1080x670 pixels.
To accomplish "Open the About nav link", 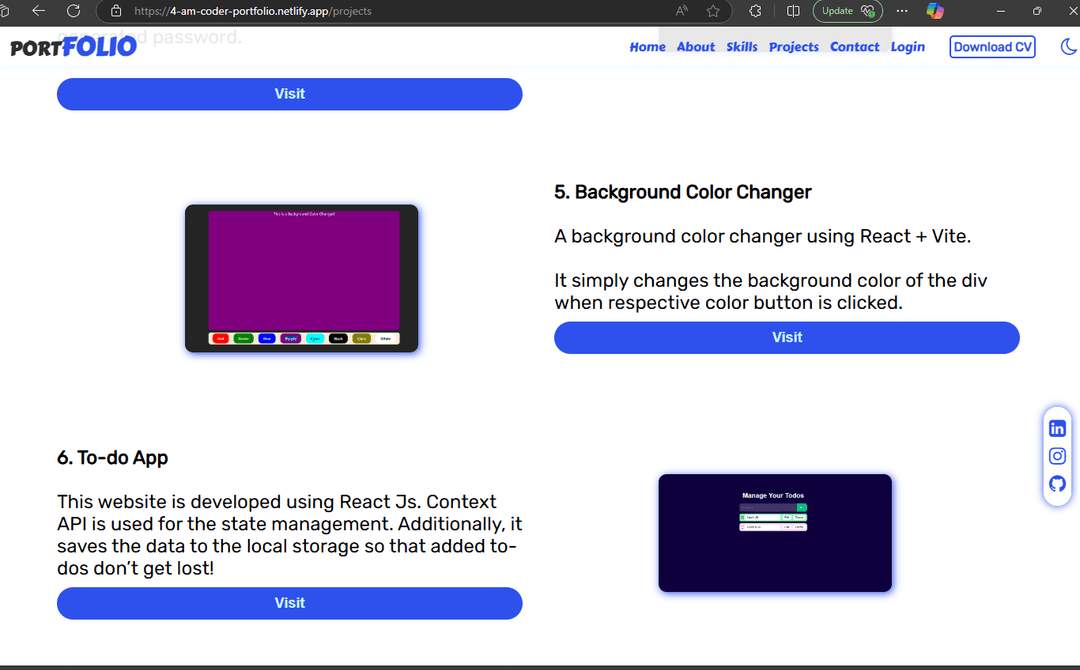I will (696, 47).
